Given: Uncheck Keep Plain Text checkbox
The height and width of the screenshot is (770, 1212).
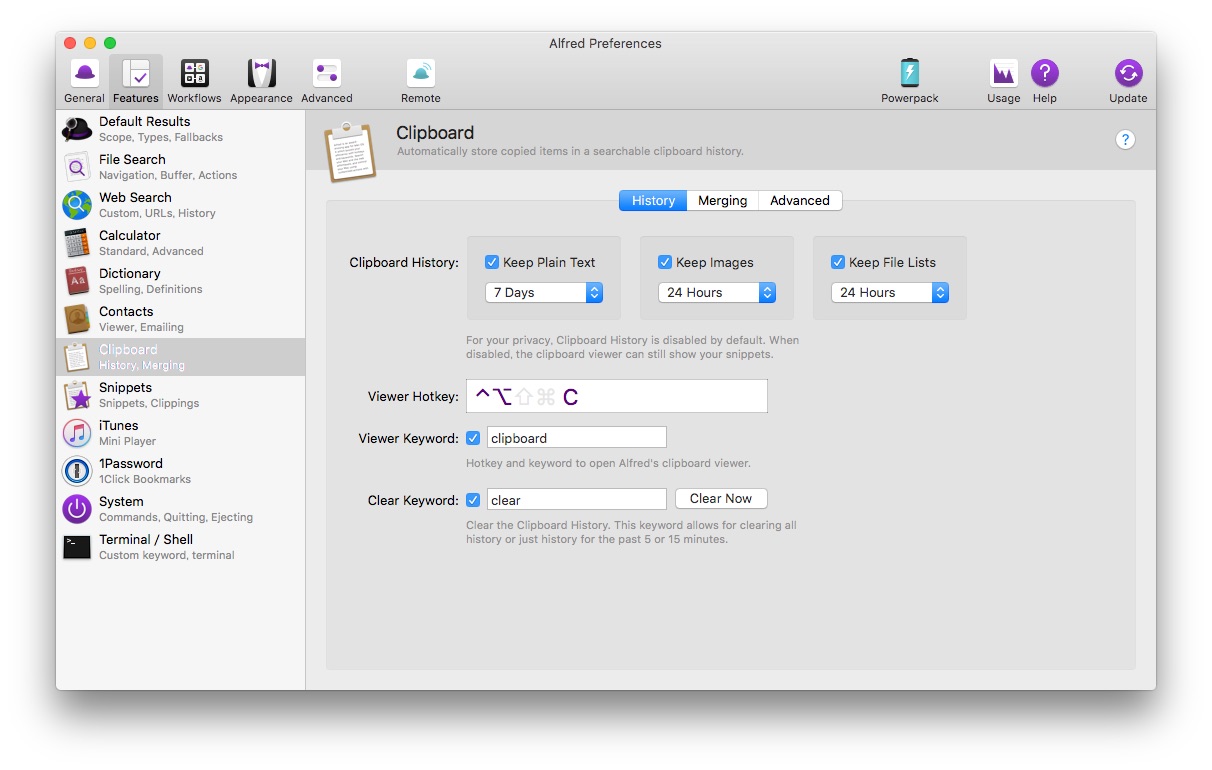Looking at the screenshot, I should (492, 262).
